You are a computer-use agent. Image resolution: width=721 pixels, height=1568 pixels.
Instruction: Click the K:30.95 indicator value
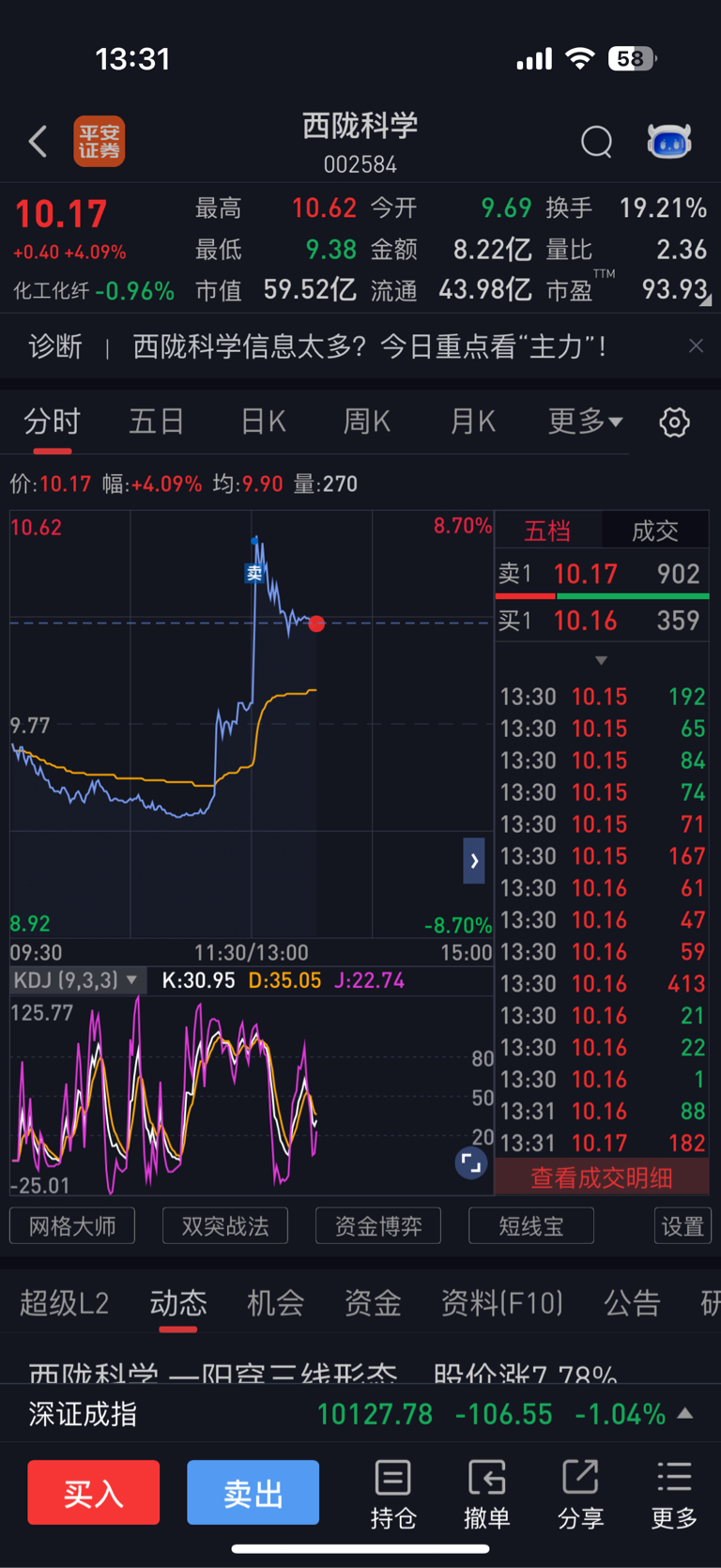tap(198, 980)
